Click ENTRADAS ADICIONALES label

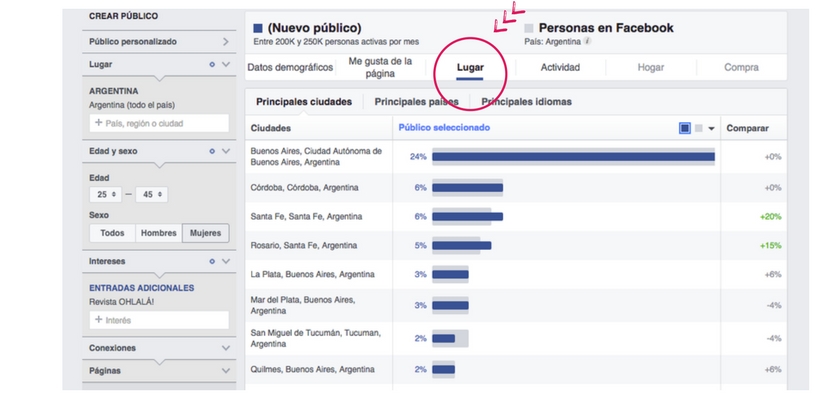coord(141,288)
